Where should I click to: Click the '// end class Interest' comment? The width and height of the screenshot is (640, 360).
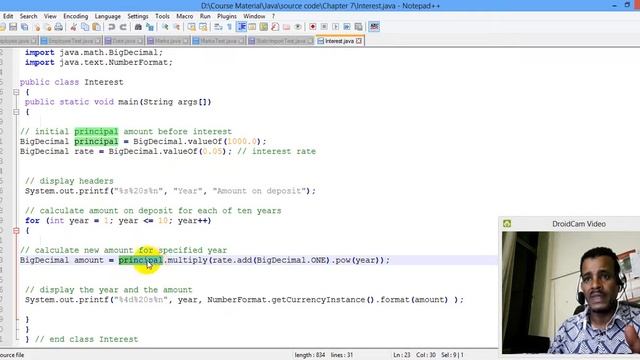(87, 339)
